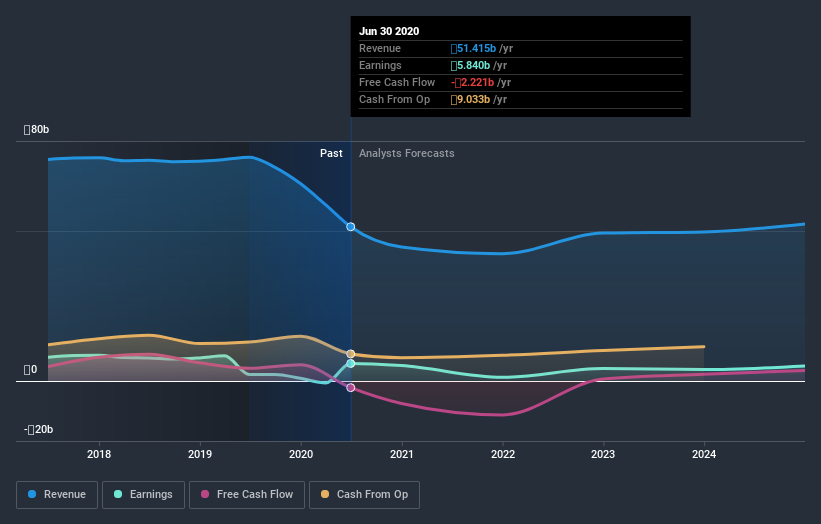Screen dimensions: 821x524
Task: Click the pink dot in Free Cash Flow legend
Action: point(205,494)
